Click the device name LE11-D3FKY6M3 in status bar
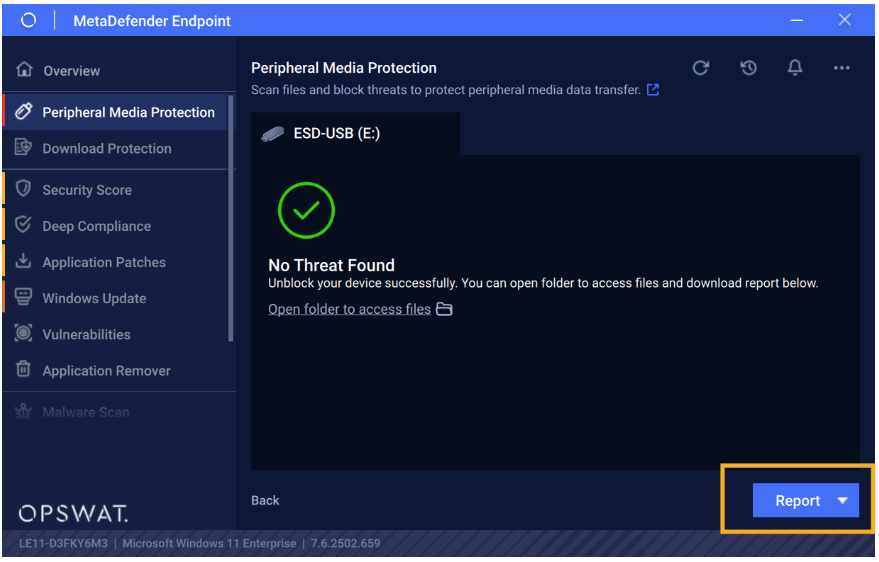 63,544
